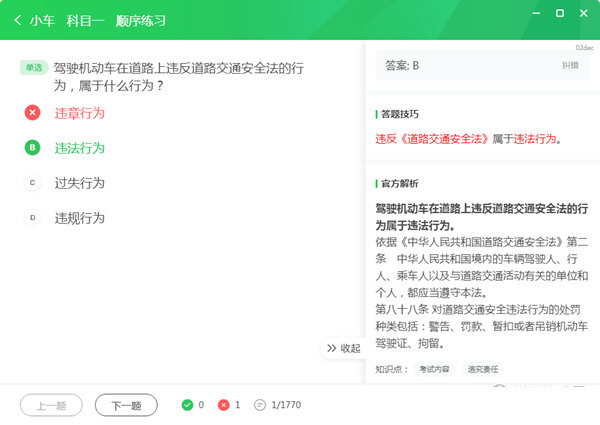Go to previous question 上一题
This screenshot has height=425, width=600.
tap(51, 405)
